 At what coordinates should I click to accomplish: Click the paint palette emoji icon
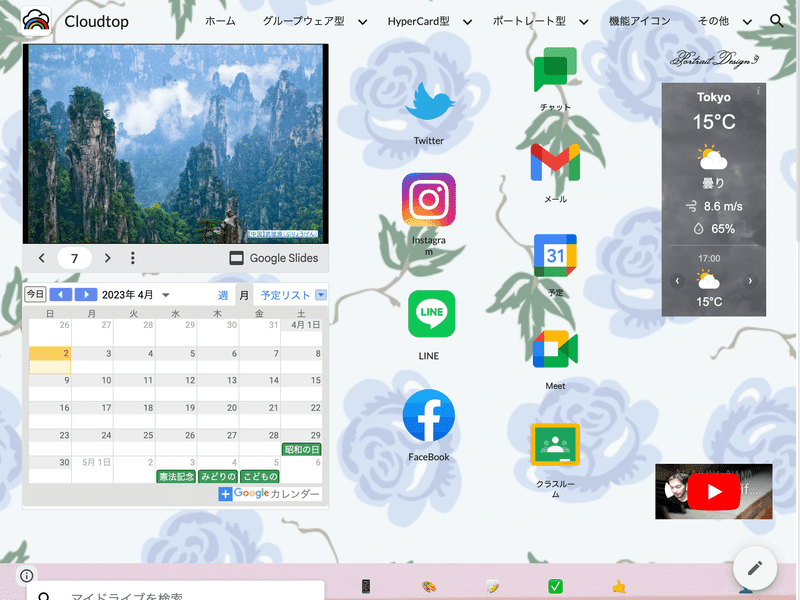(429, 586)
